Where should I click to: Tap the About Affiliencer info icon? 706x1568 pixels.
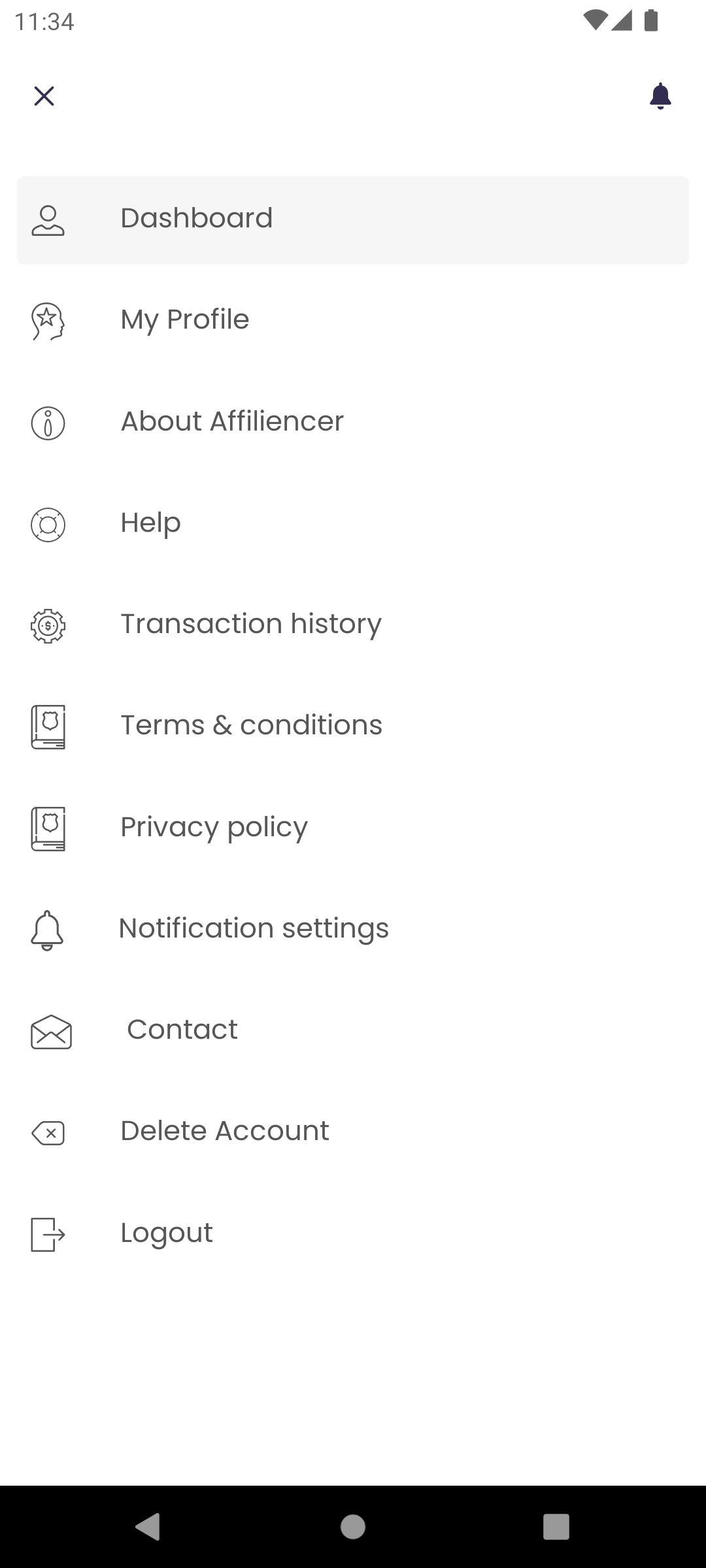(48, 423)
